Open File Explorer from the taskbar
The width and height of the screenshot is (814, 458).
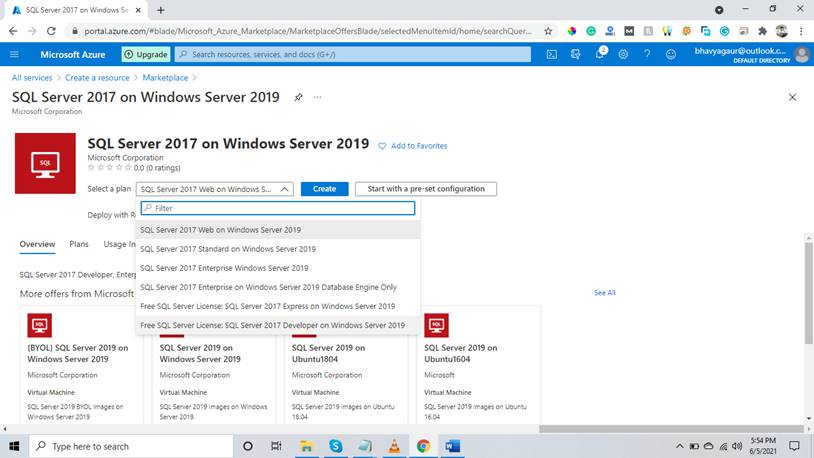point(306,446)
